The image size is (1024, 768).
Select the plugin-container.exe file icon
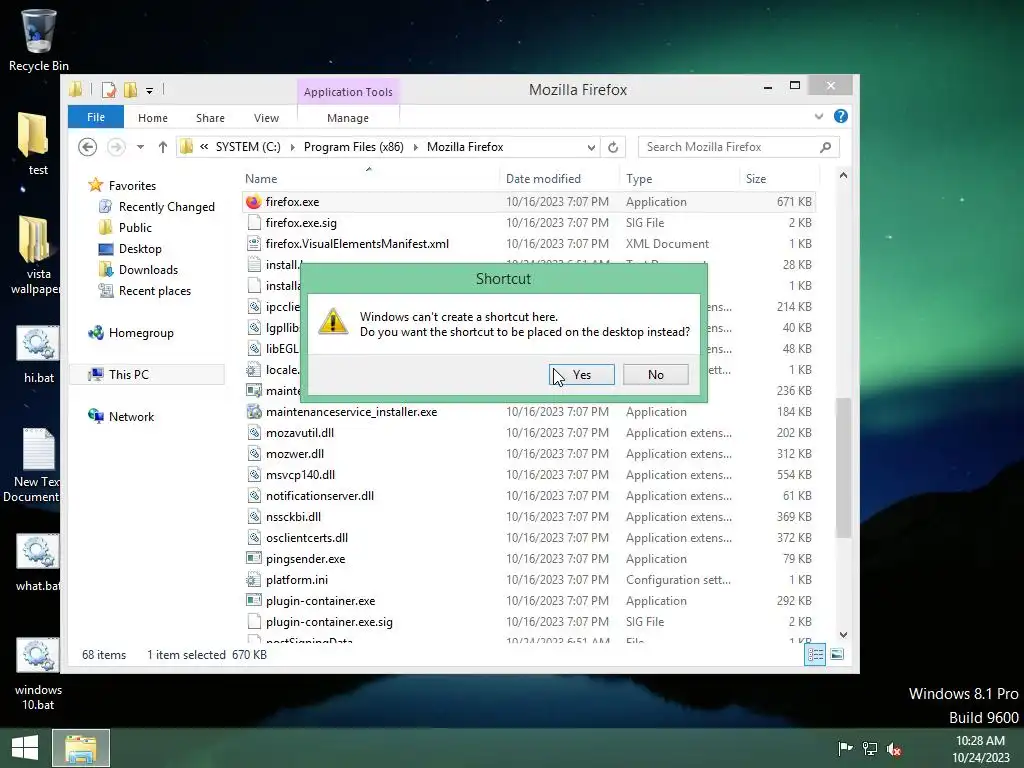coord(254,600)
